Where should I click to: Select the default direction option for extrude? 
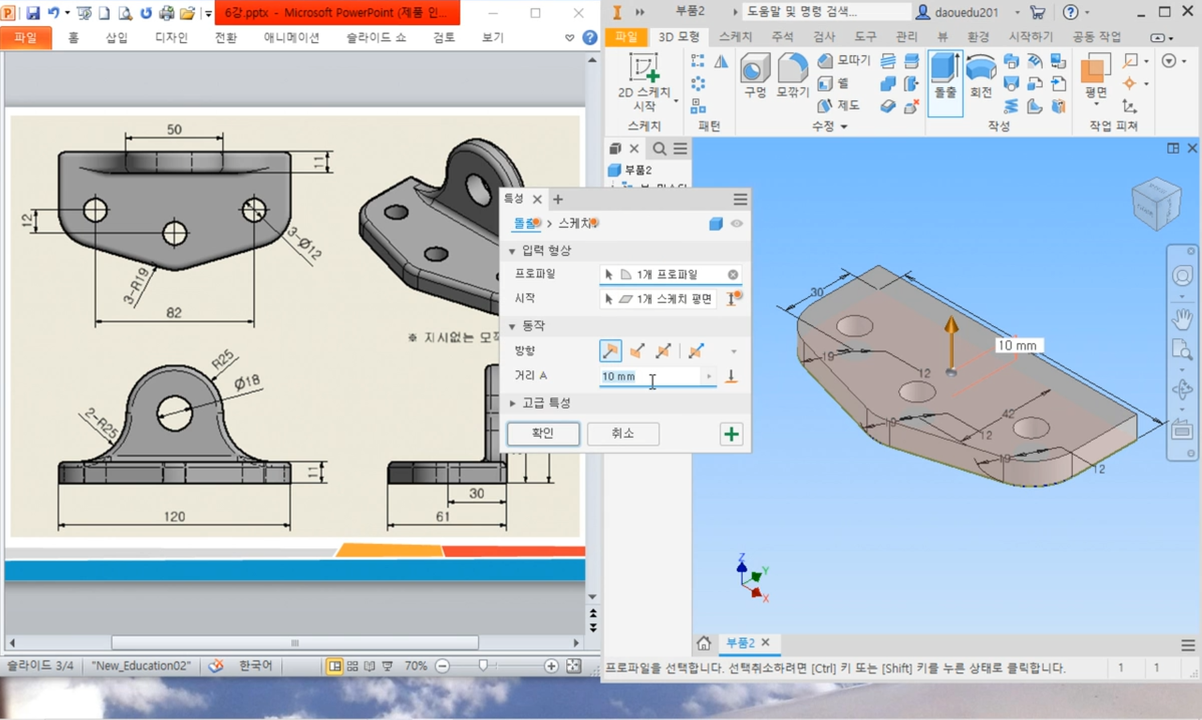coord(609,351)
